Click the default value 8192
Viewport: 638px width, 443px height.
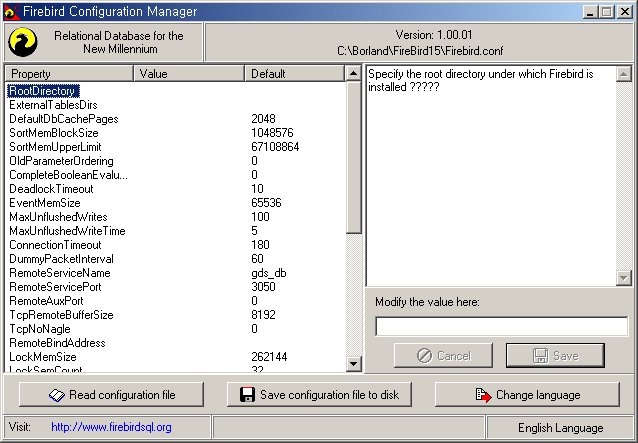tap(263, 315)
